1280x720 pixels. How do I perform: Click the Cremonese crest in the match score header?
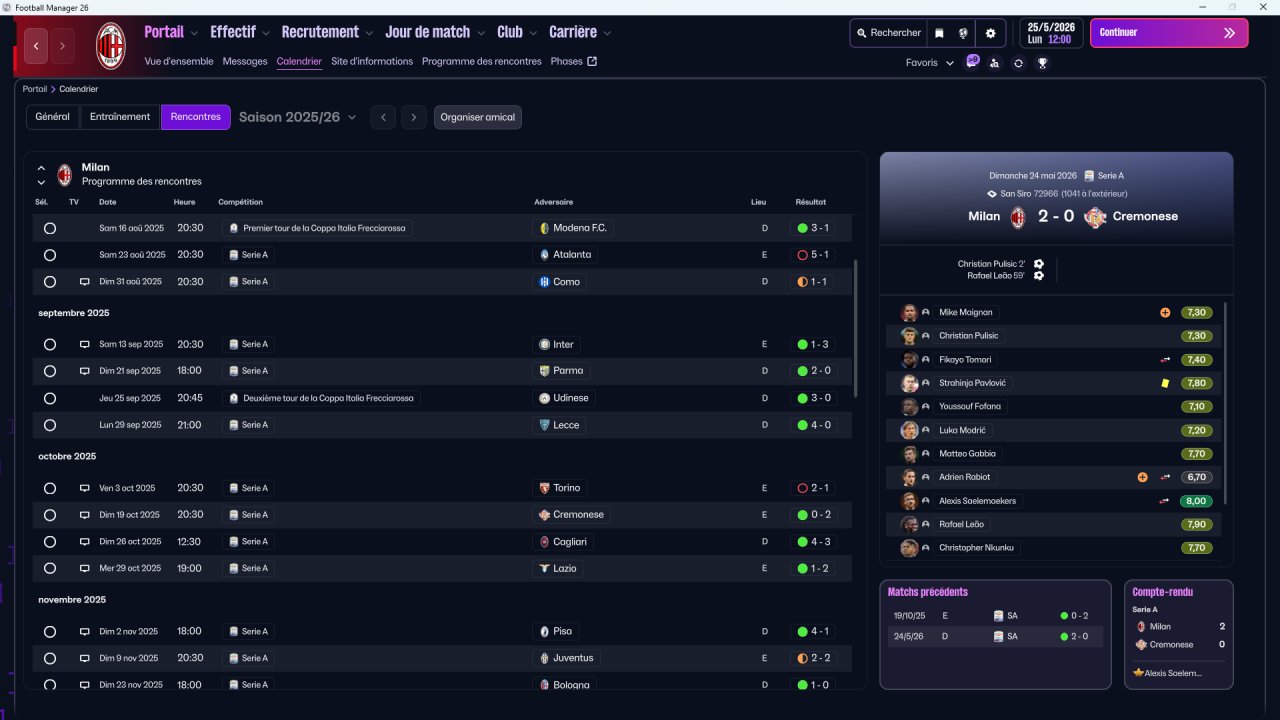pos(1096,217)
